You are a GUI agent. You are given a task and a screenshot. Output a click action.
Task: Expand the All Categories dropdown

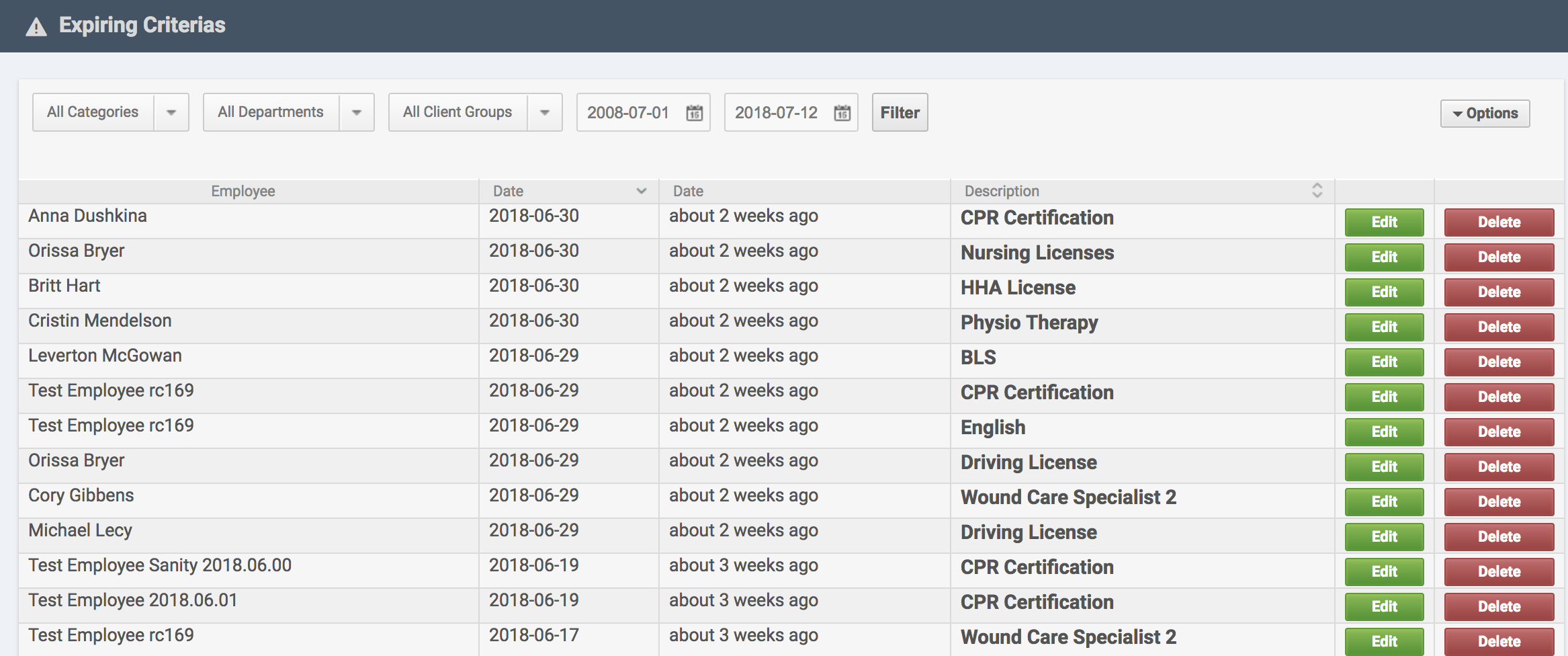pyautogui.click(x=171, y=112)
